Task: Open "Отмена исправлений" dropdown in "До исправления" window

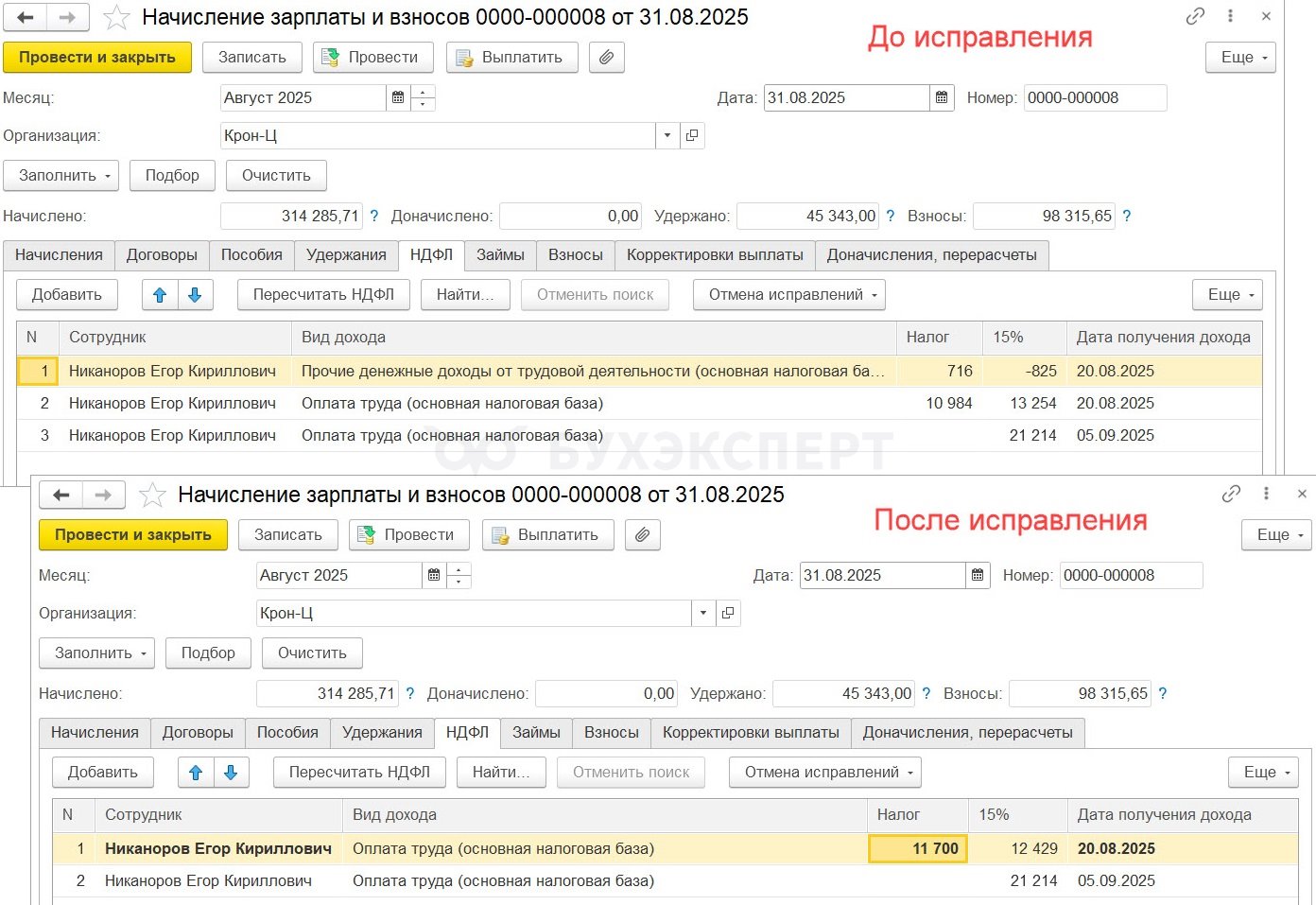Action: pos(790,295)
